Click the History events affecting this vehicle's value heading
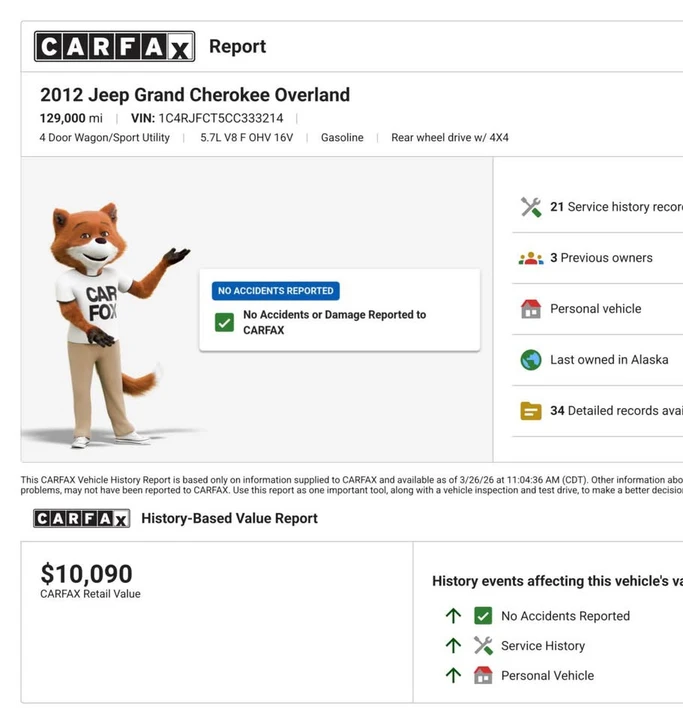The height and width of the screenshot is (720, 683). [x=557, y=581]
